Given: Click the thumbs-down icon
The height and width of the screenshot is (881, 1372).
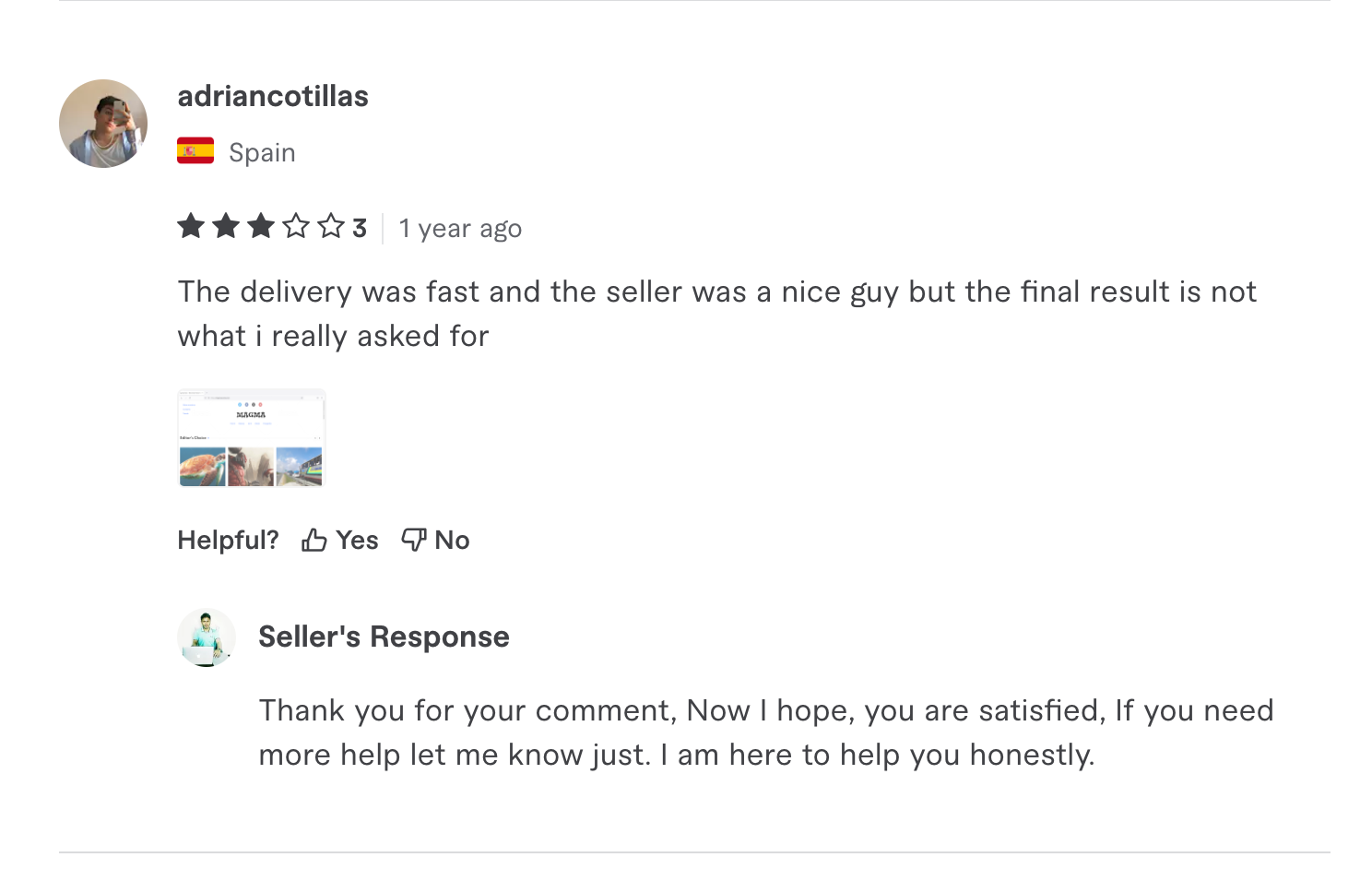Looking at the screenshot, I should pyautogui.click(x=414, y=540).
